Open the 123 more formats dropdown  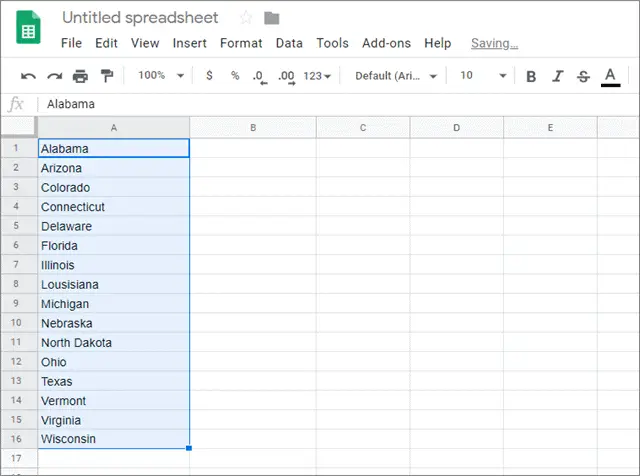click(317, 76)
